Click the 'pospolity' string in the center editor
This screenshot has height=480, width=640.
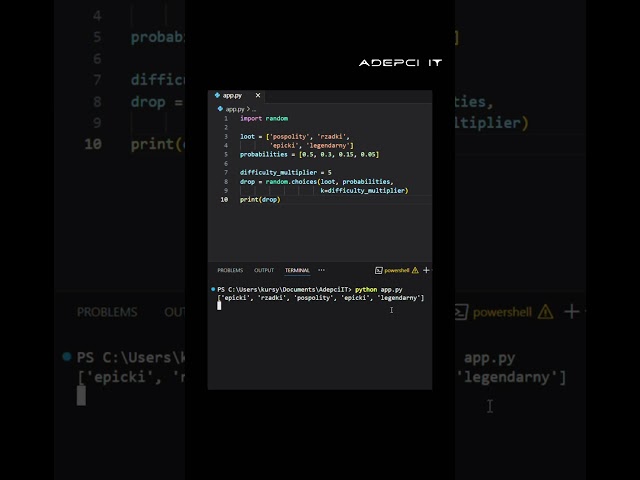coord(290,136)
